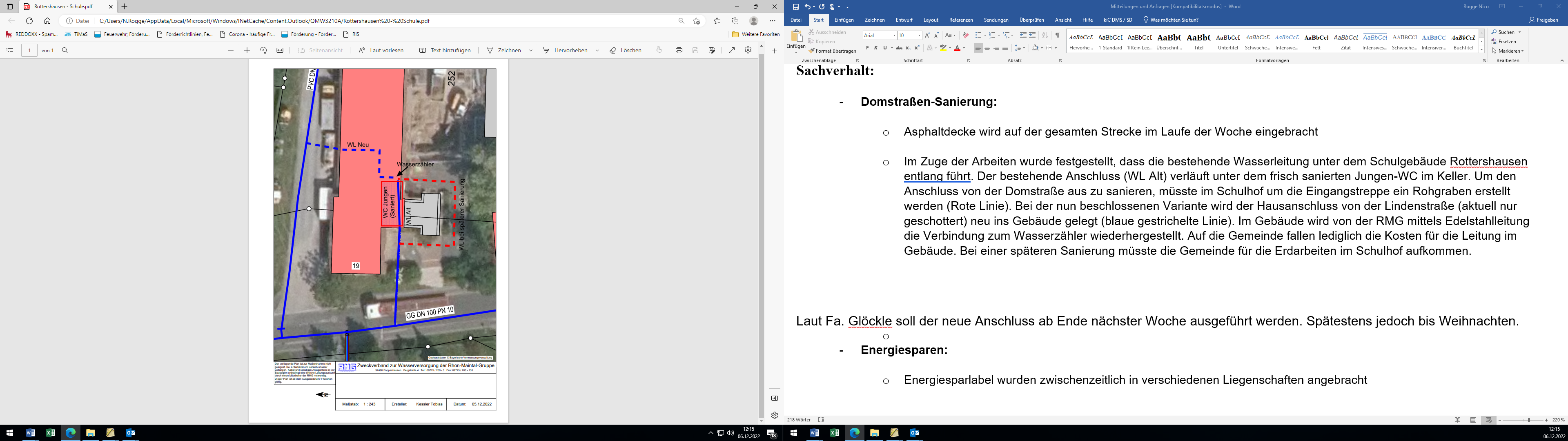Click Löschen eraser in PDF toolbar
The width and height of the screenshot is (1568, 441).
pos(626,51)
